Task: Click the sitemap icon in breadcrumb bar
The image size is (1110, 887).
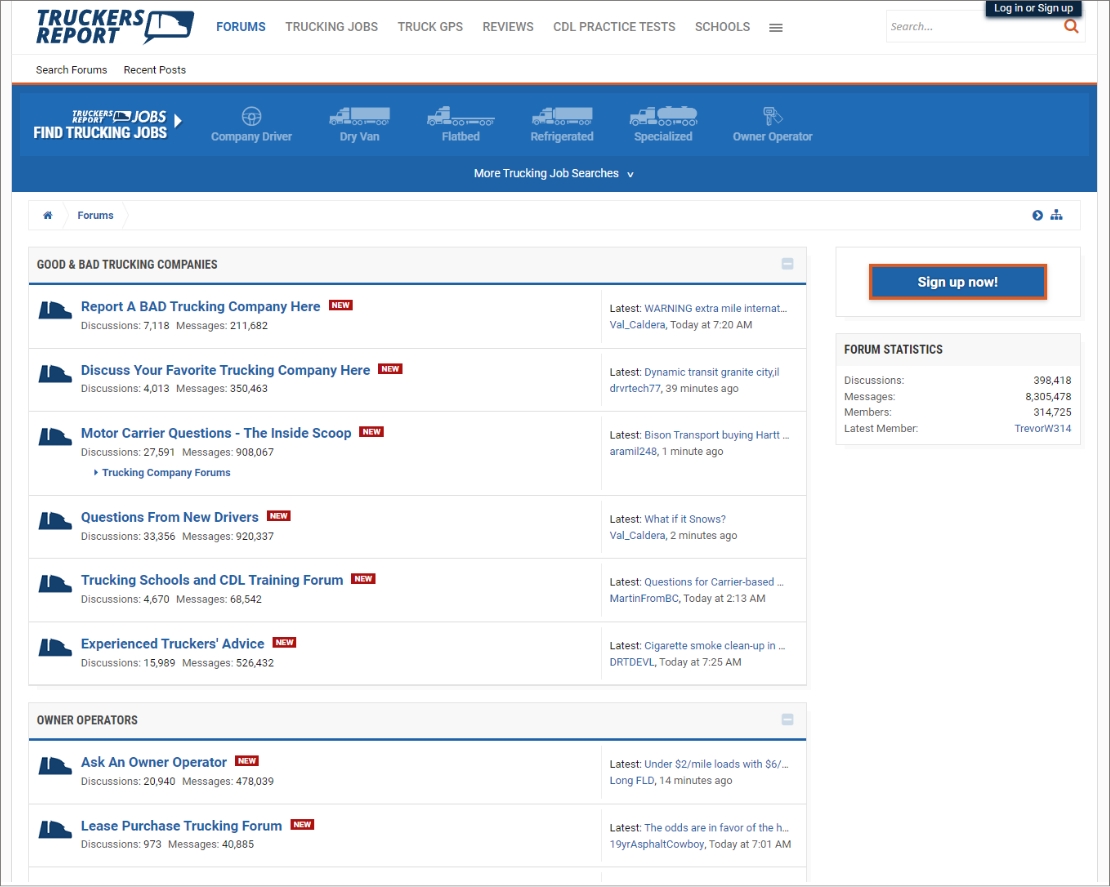Action: click(1056, 215)
